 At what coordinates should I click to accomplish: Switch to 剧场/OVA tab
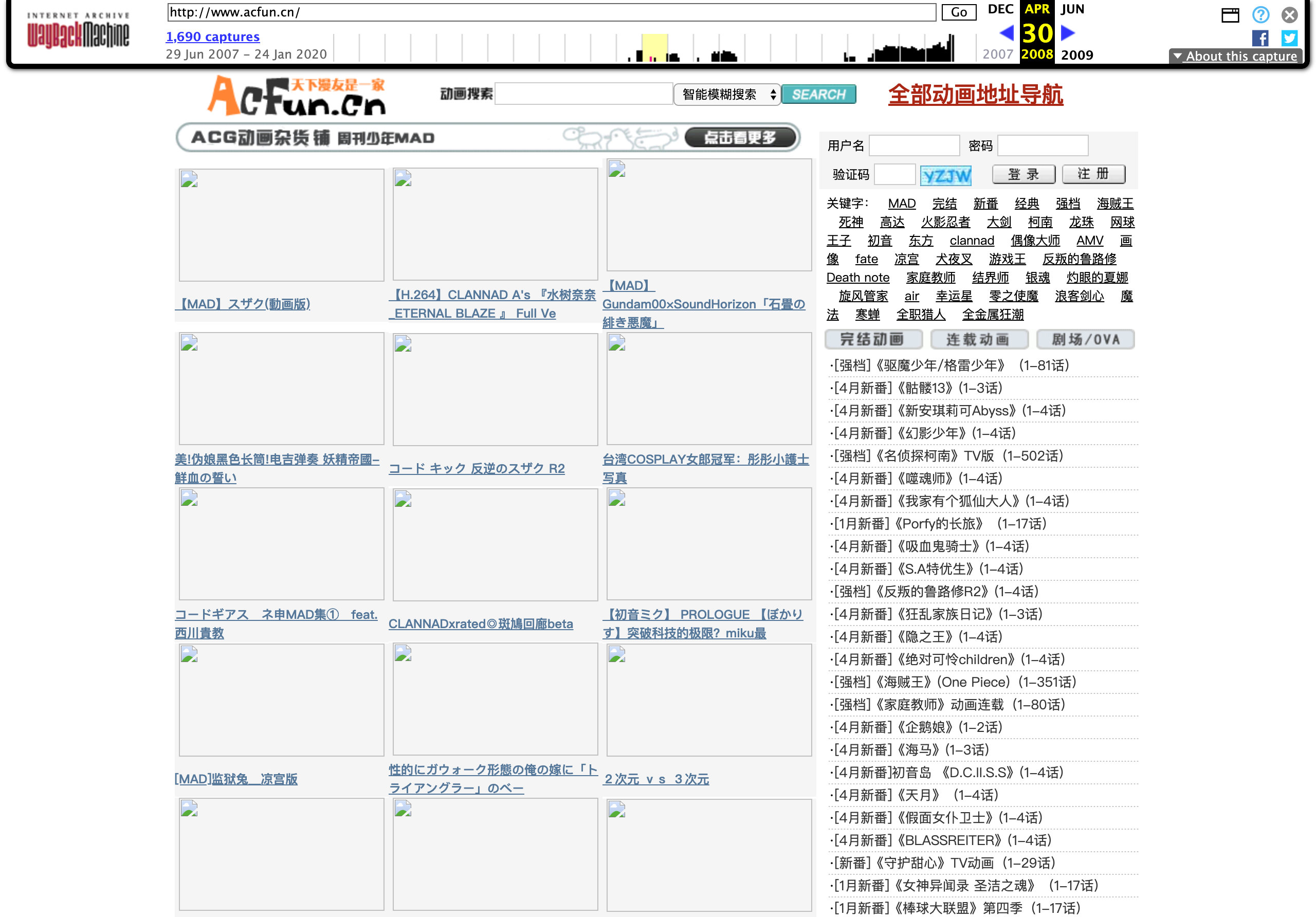point(1086,339)
